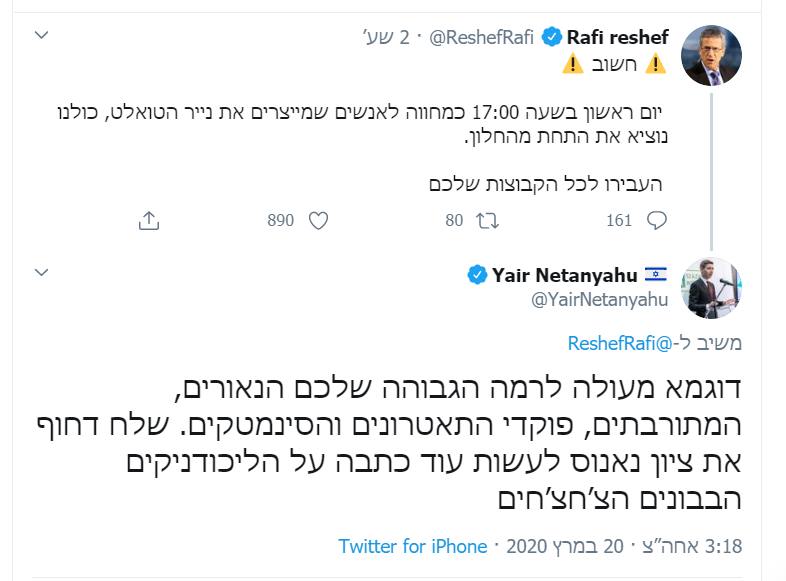Open the @ReshefRafi handle in tweet header
The height and width of the screenshot is (581, 786).
pyautogui.click(x=481, y=37)
